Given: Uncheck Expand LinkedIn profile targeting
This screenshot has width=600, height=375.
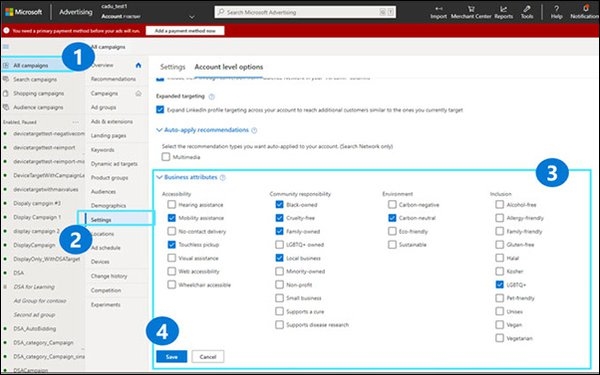Looking at the screenshot, I should click(160, 110).
